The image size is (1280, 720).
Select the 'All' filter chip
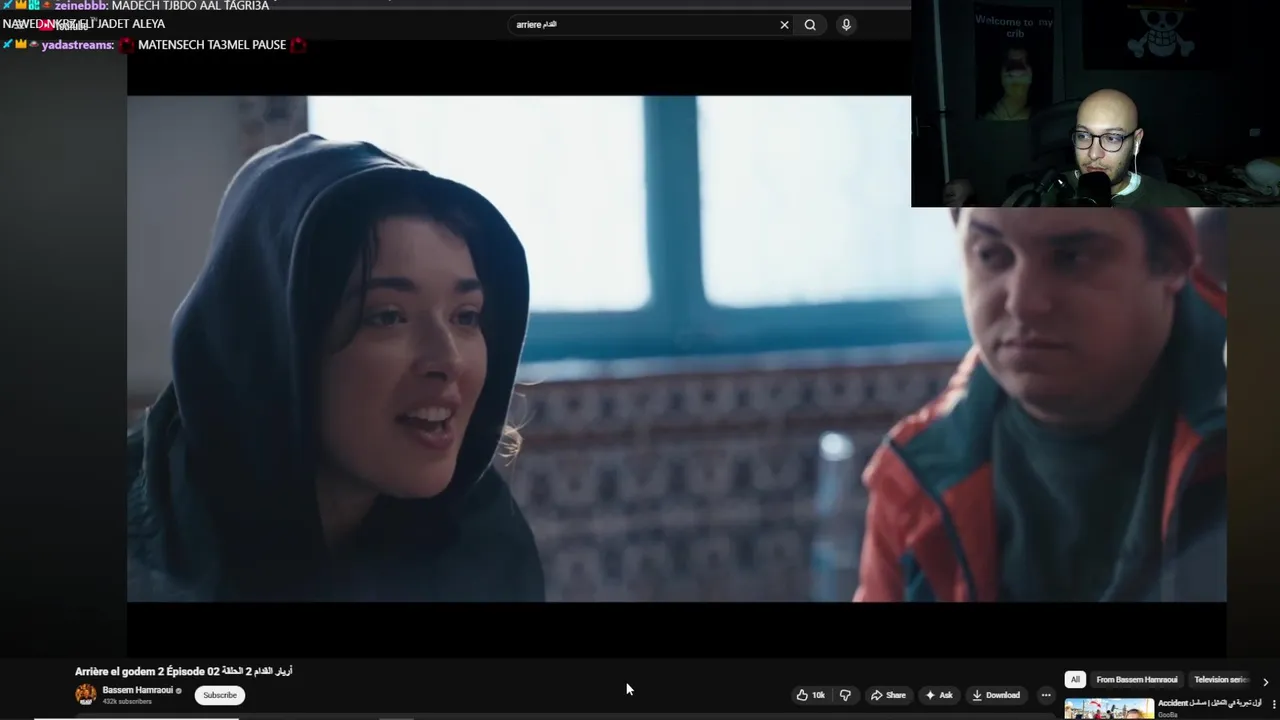click(x=1075, y=680)
